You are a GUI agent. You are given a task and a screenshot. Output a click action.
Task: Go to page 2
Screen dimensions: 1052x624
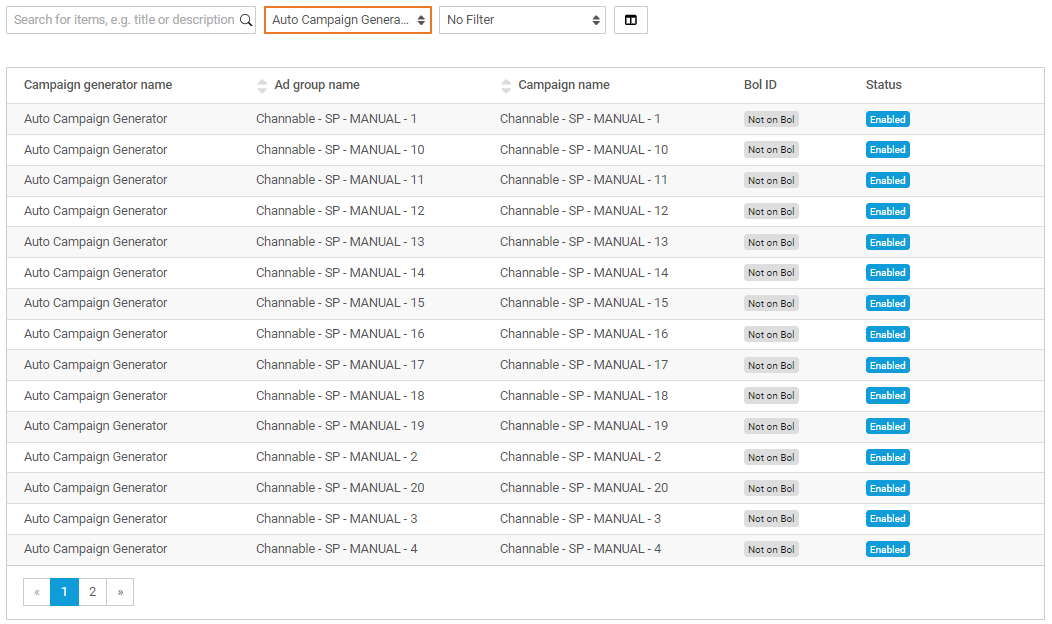(x=92, y=591)
